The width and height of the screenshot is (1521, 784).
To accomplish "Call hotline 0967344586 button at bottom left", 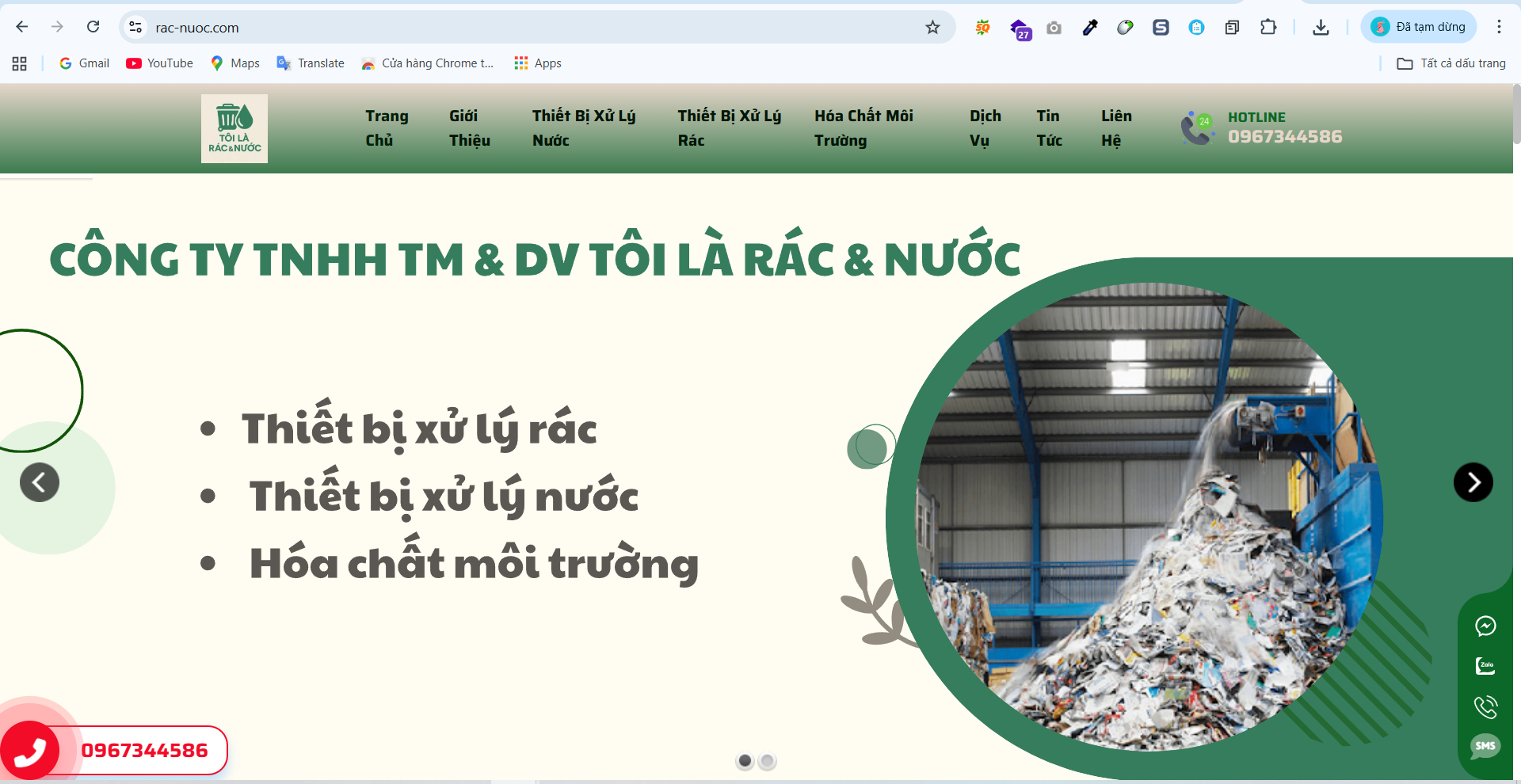I will 145,750.
